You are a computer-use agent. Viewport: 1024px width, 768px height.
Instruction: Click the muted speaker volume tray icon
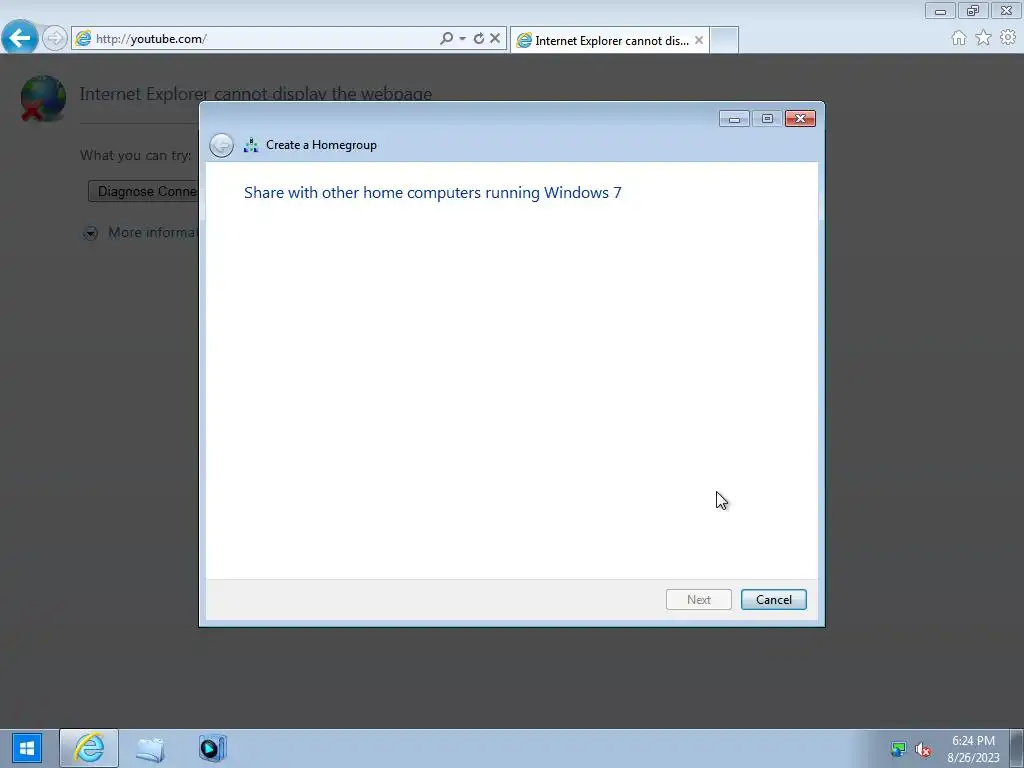pyautogui.click(x=923, y=750)
